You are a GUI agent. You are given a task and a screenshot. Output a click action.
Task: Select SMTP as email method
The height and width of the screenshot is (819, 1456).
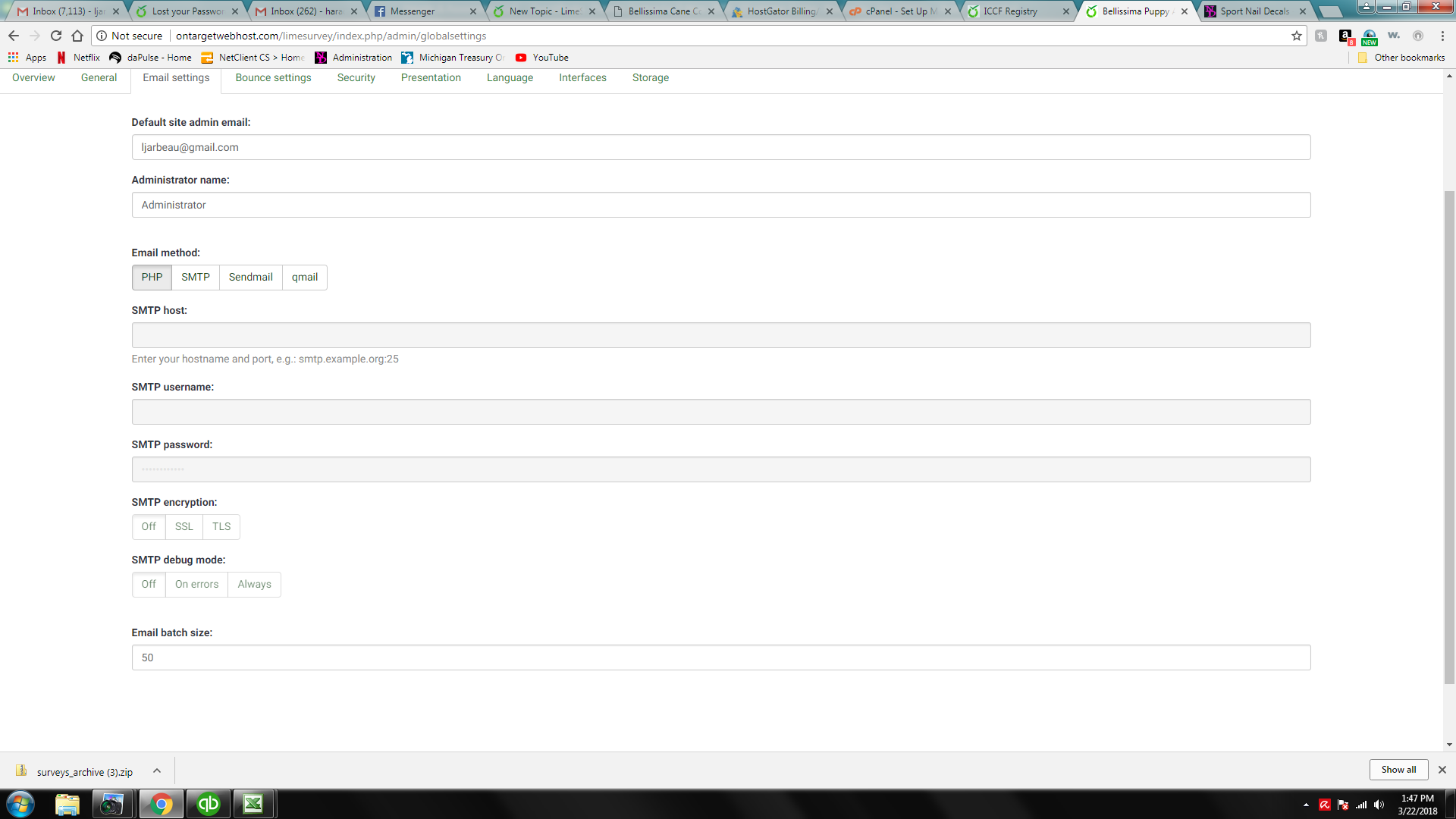coord(195,278)
